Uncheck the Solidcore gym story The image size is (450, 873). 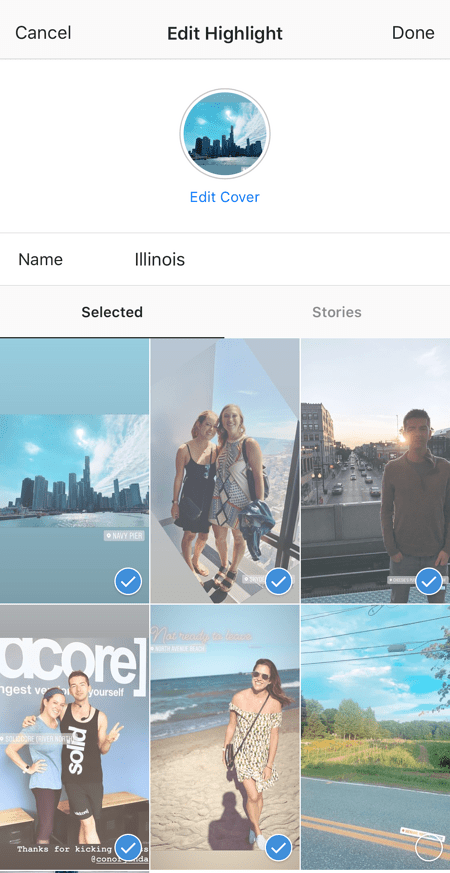click(x=128, y=849)
